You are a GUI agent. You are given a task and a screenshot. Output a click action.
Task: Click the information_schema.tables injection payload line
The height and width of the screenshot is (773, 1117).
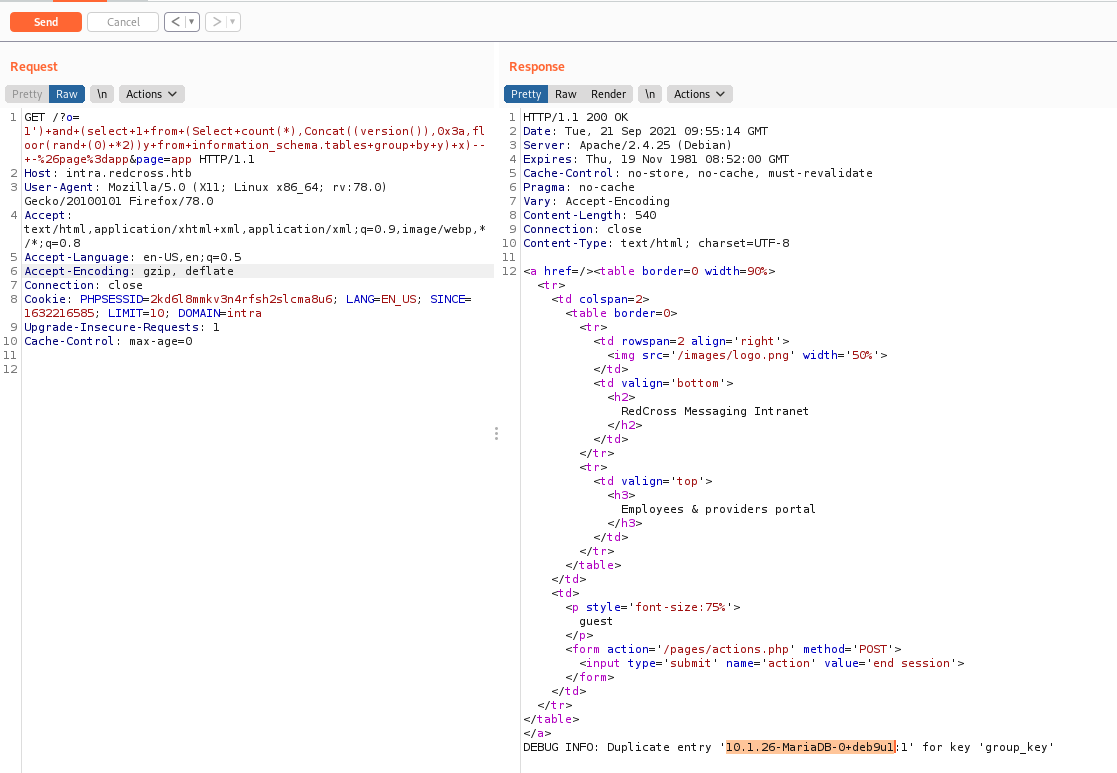tap(254, 145)
